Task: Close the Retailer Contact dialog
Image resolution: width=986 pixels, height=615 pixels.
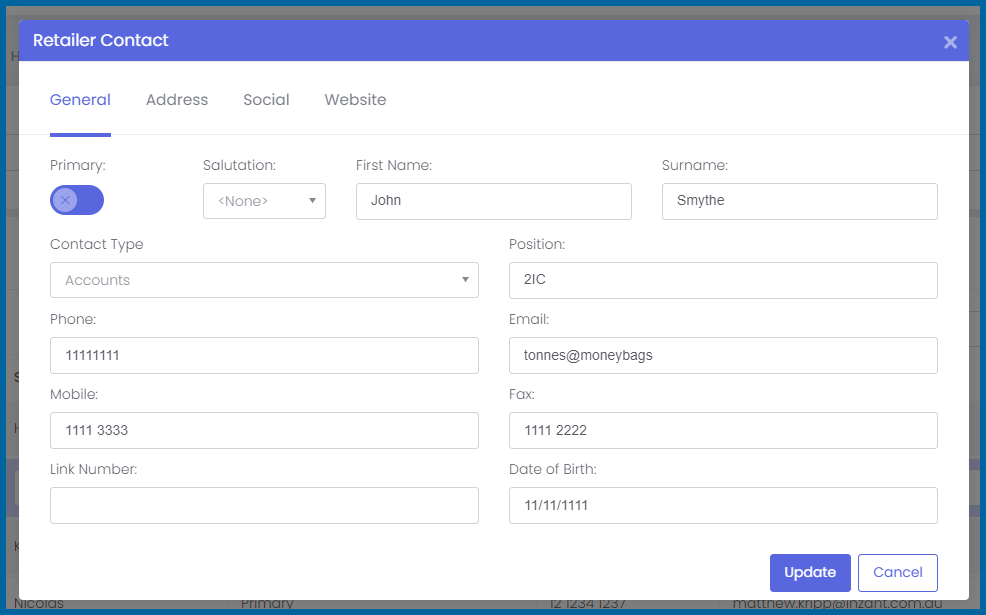Action: (950, 42)
